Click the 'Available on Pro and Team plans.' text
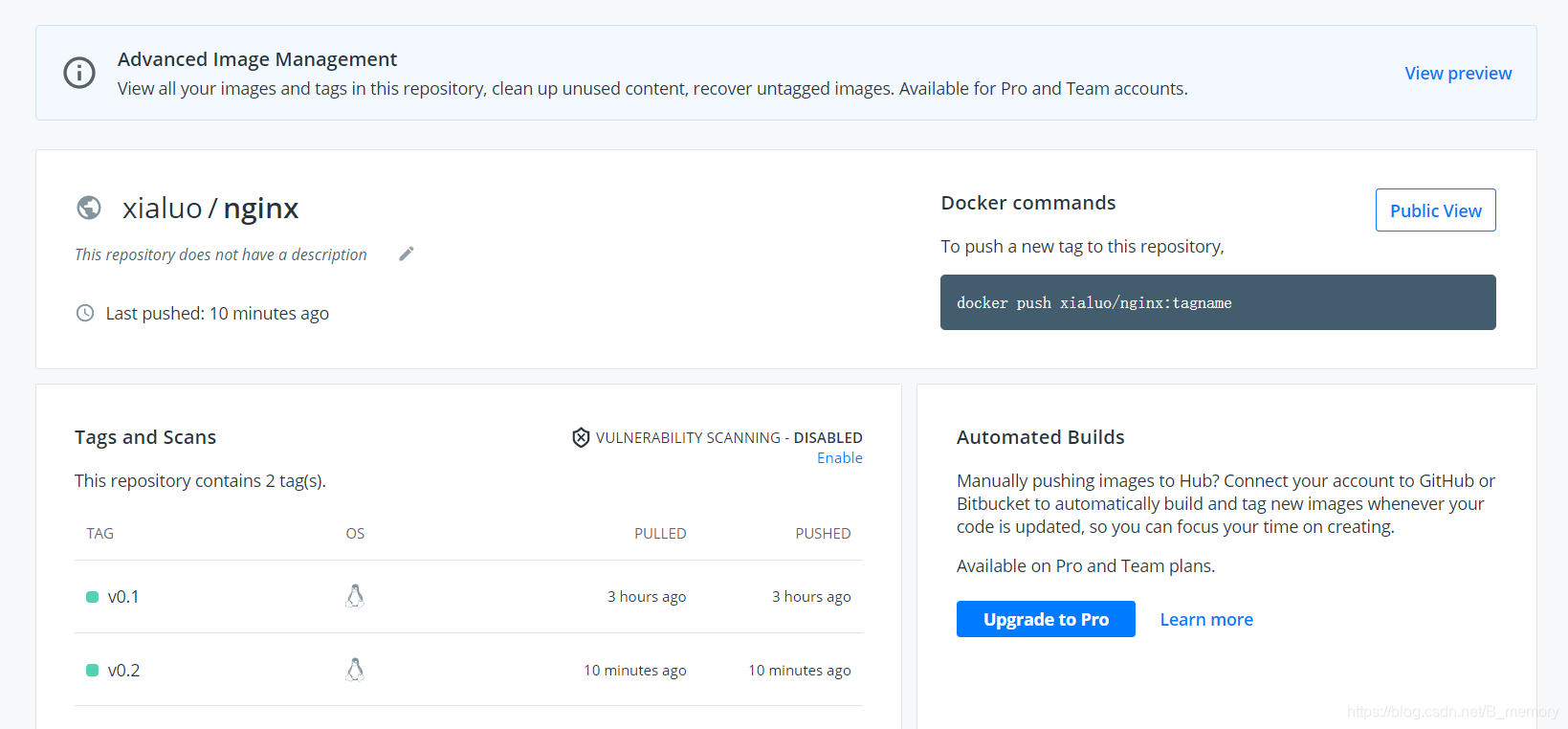Image resolution: width=1568 pixels, height=729 pixels. [x=1086, y=566]
